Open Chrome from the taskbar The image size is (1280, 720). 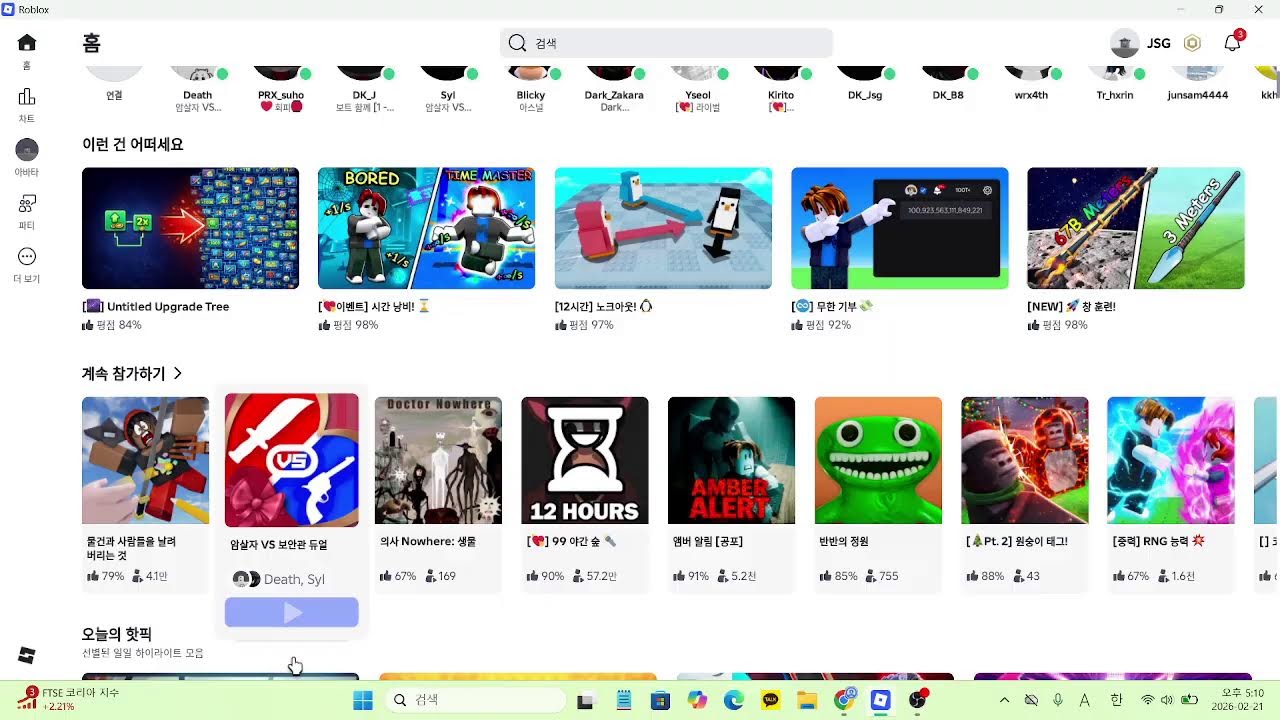pyautogui.click(x=845, y=700)
